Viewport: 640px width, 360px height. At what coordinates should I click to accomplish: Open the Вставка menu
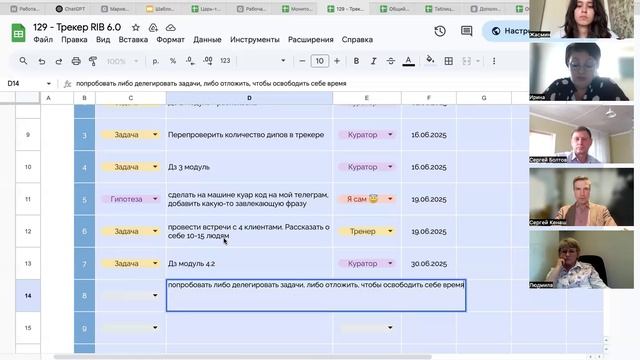click(133, 40)
